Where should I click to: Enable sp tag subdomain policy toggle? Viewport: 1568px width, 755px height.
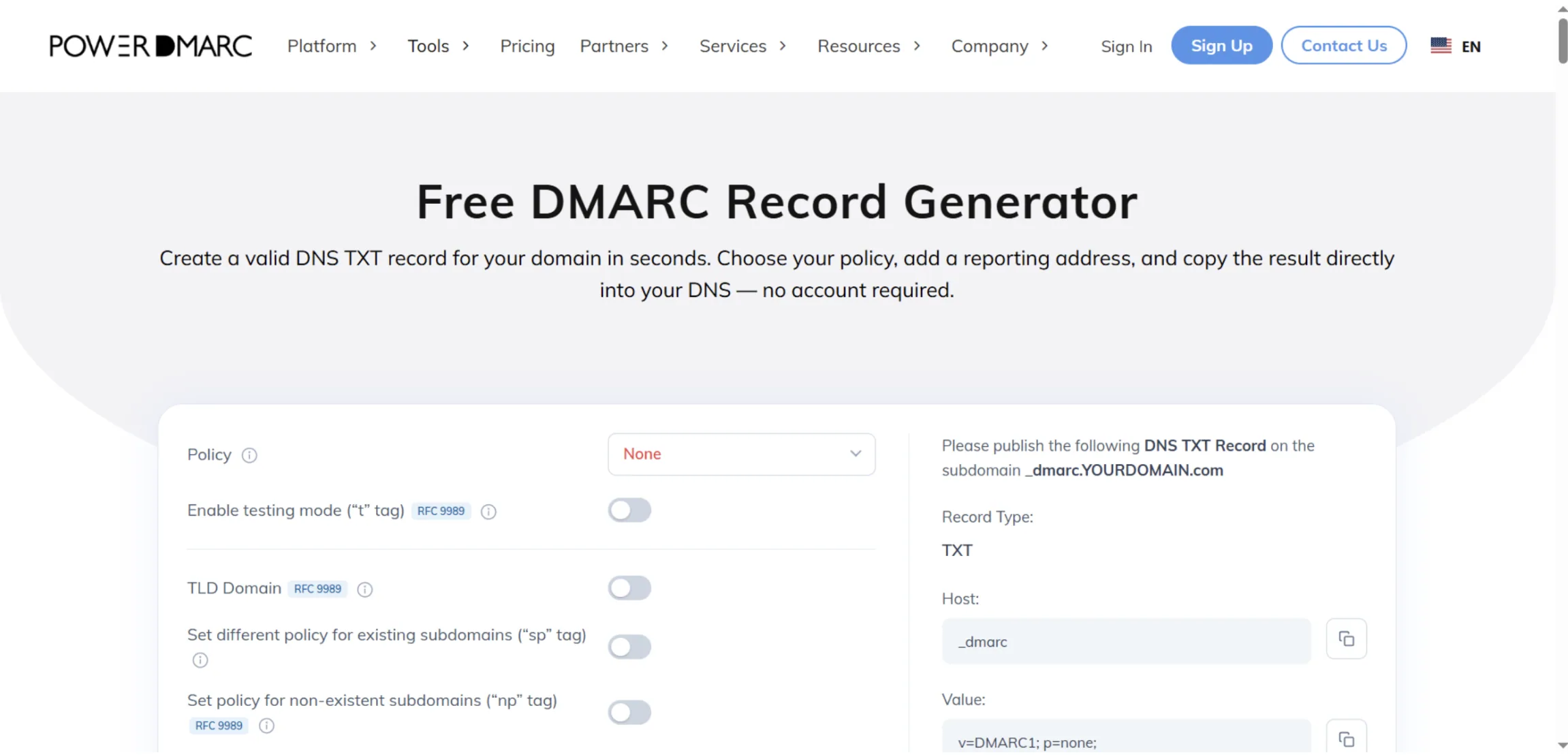[x=629, y=647]
